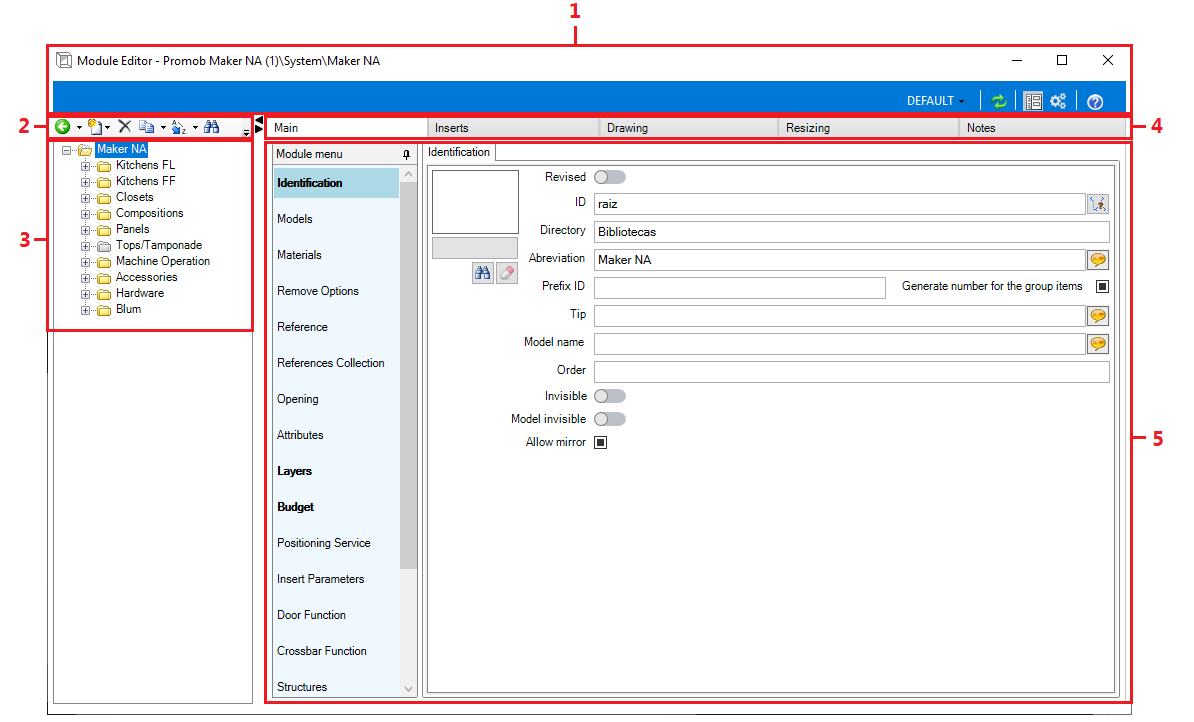
Task: Click the A-Z sort icon
Action: (x=178, y=127)
